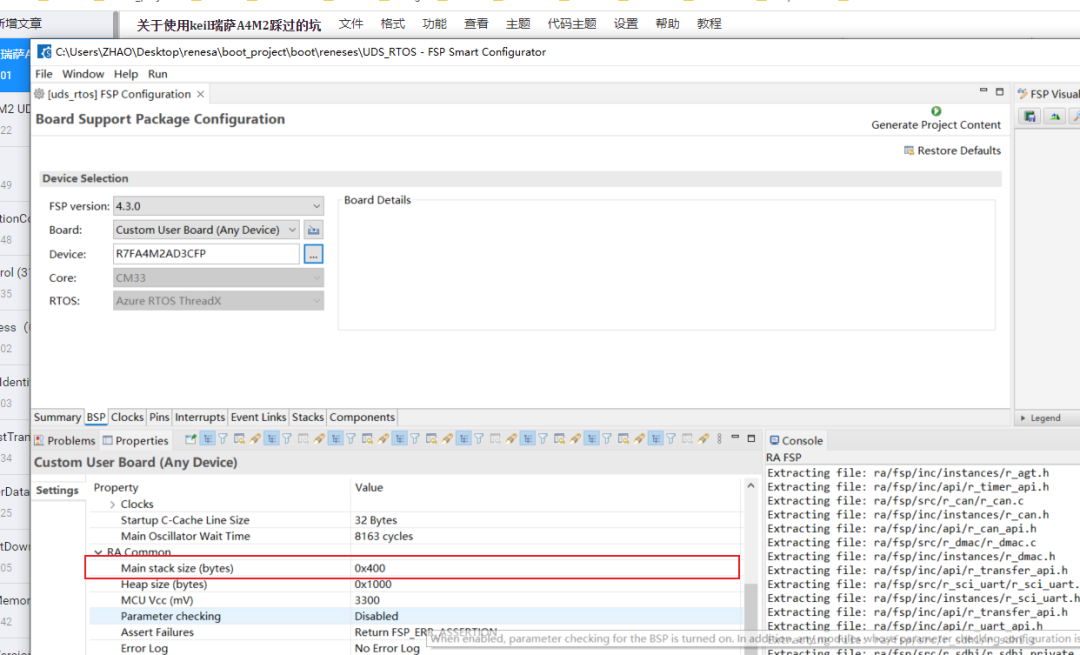The image size is (1080, 655).
Task: Select the Main Oscillator Wait Time property
Action: click(185, 536)
